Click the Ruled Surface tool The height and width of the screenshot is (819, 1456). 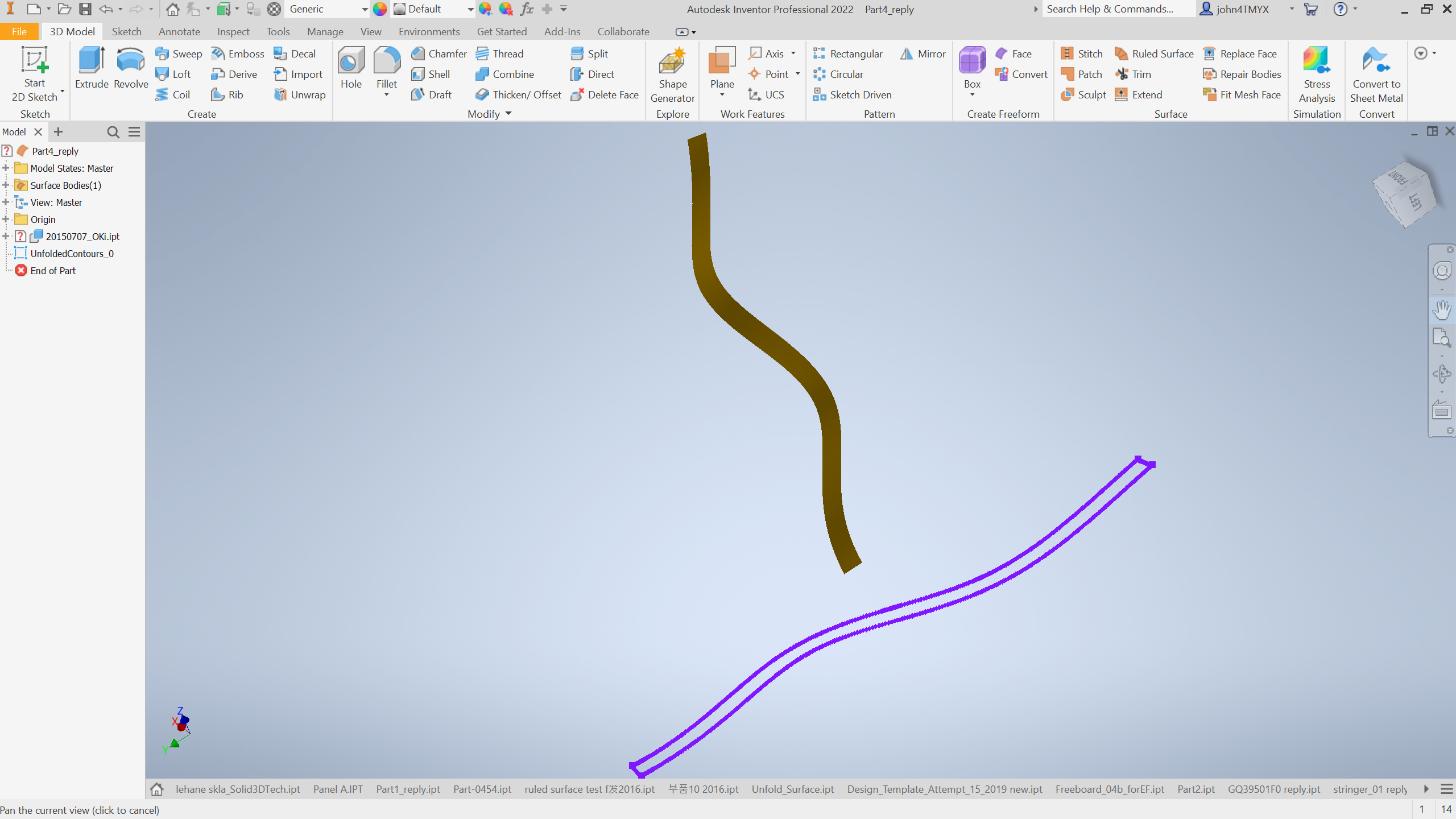point(1155,53)
